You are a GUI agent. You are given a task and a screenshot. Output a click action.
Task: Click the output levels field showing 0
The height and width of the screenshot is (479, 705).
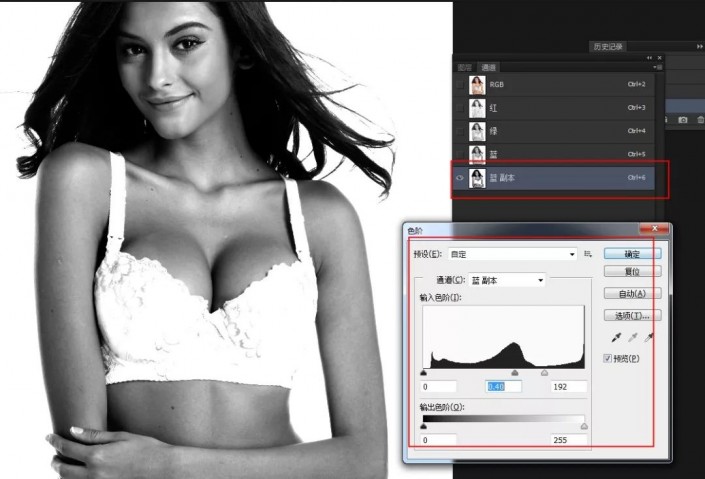[x=439, y=440]
